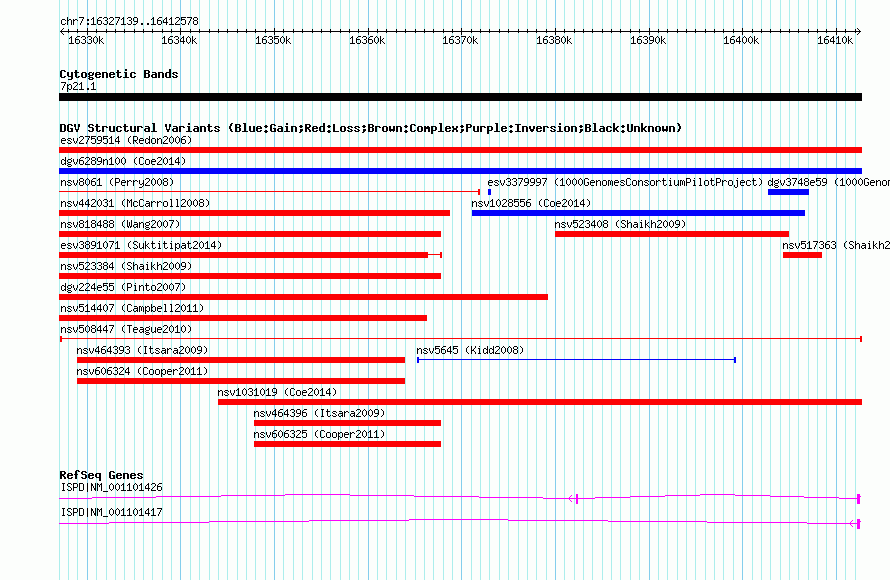Select the red nsv464396 loss bar
This screenshot has height=580, width=890.
[x=347, y=423]
